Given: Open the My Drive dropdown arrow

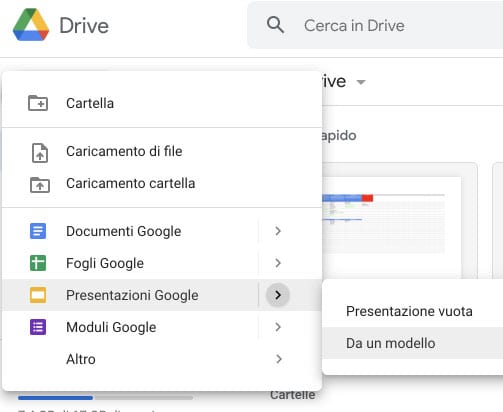Looking at the screenshot, I should (361, 82).
